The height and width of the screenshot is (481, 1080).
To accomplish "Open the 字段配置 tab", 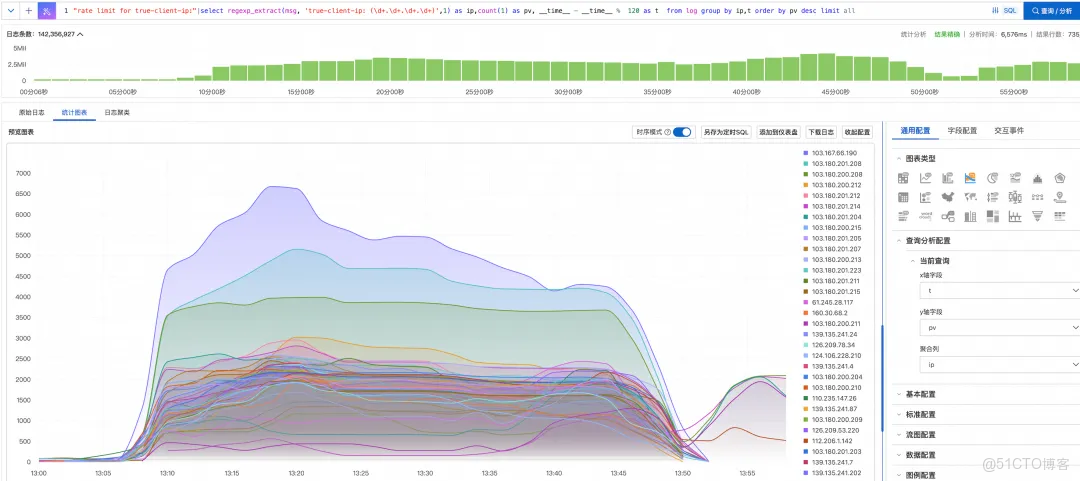I will tap(961, 131).
